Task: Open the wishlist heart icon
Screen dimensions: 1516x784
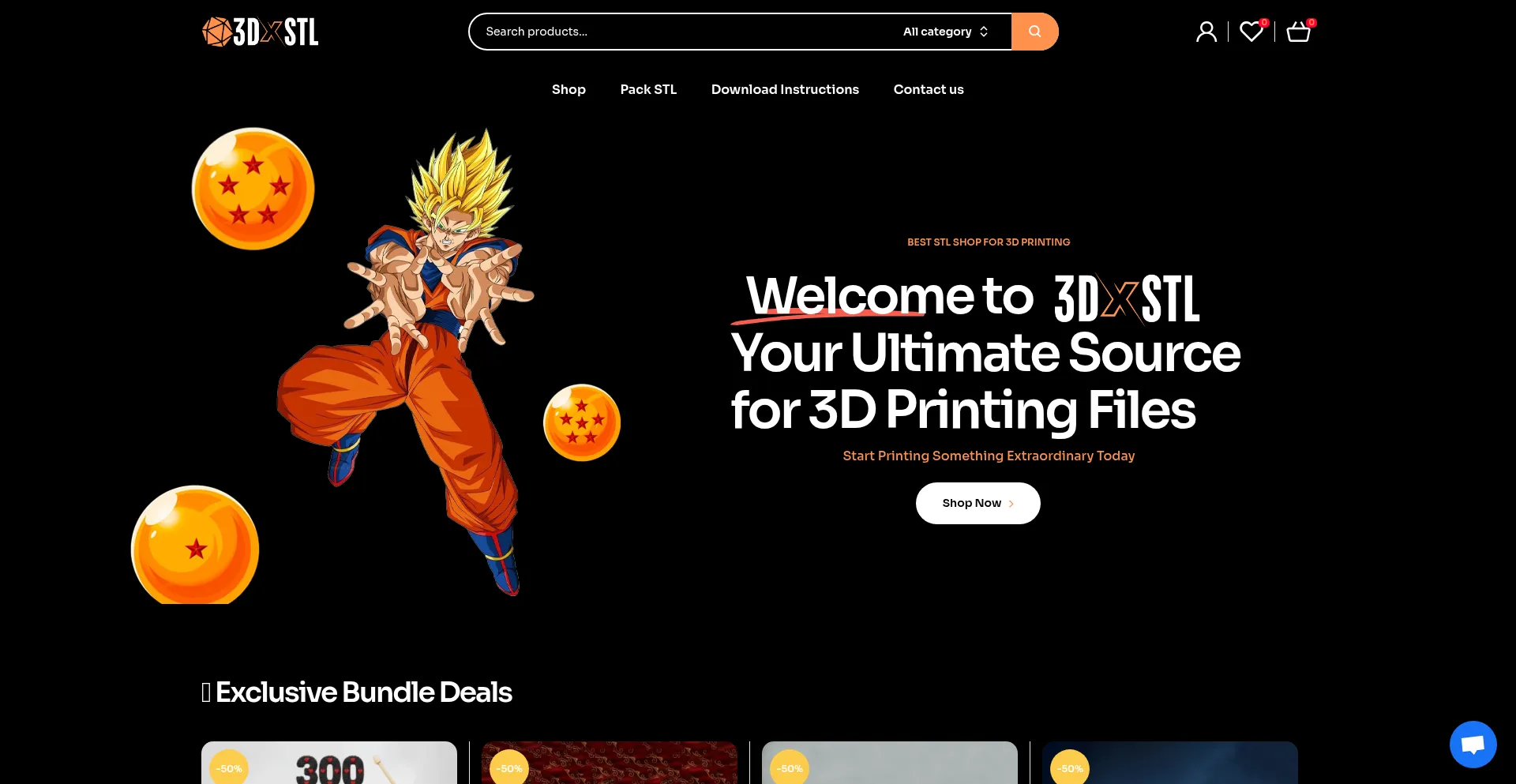Action: click(x=1251, y=32)
